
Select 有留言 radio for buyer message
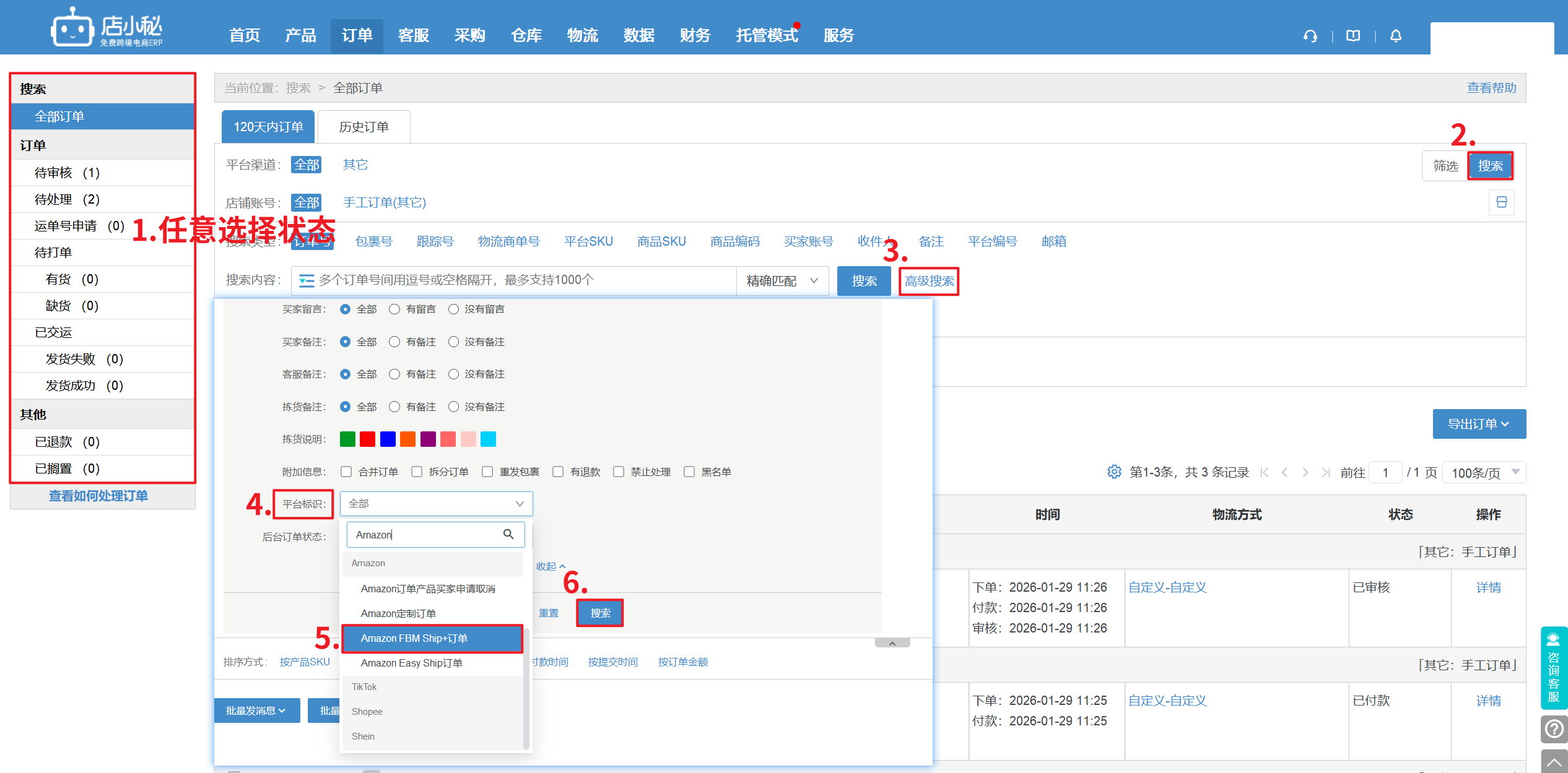point(394,309)
